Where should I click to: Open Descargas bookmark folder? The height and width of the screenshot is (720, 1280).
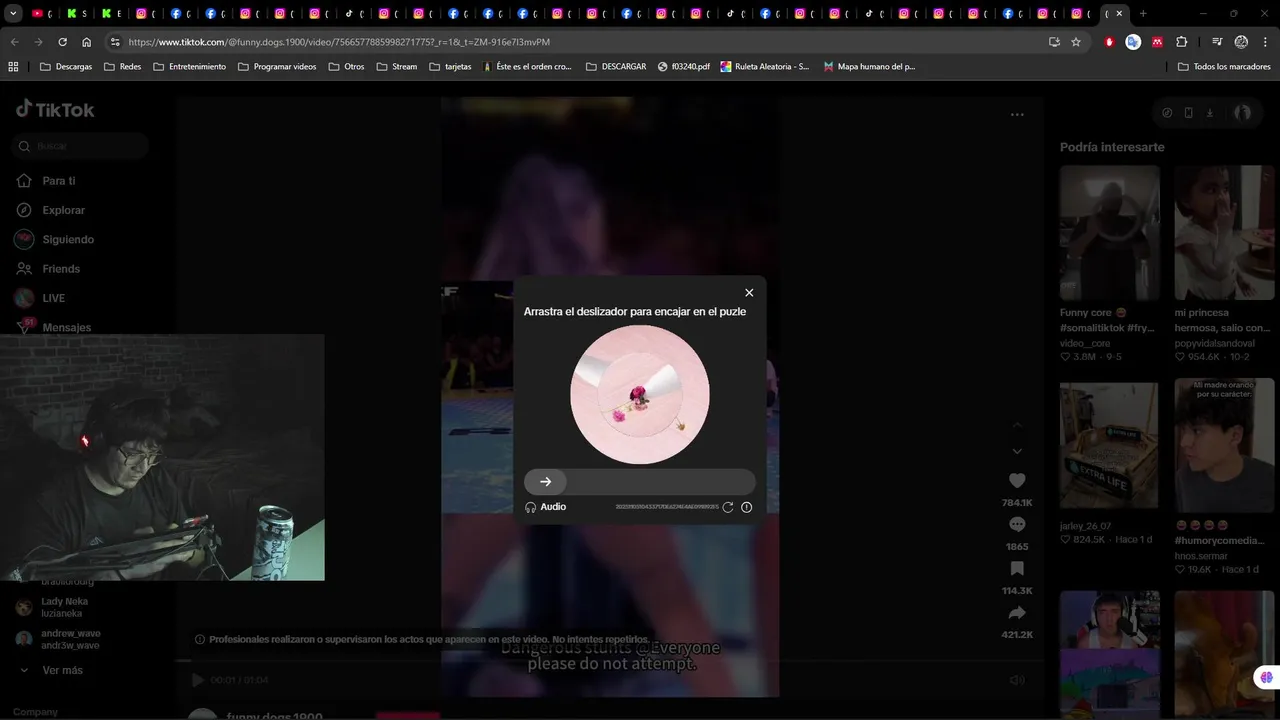coord(65,67)
